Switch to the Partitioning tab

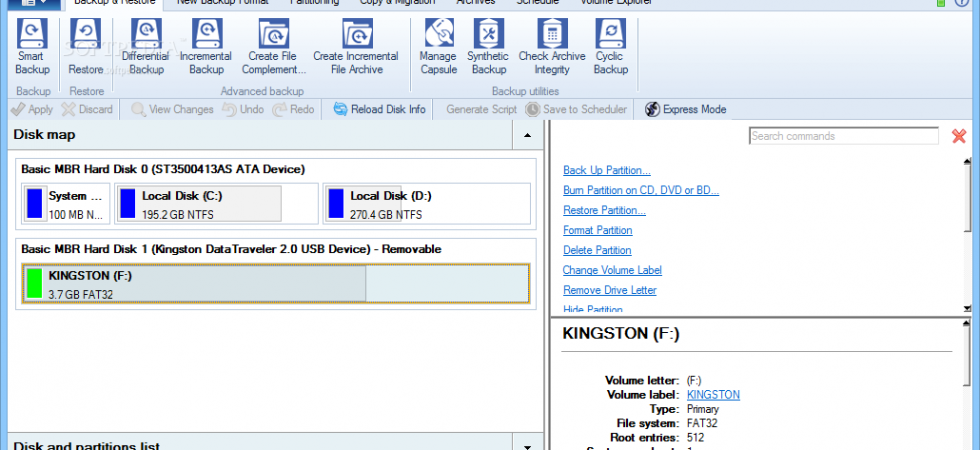coord(314,2)
